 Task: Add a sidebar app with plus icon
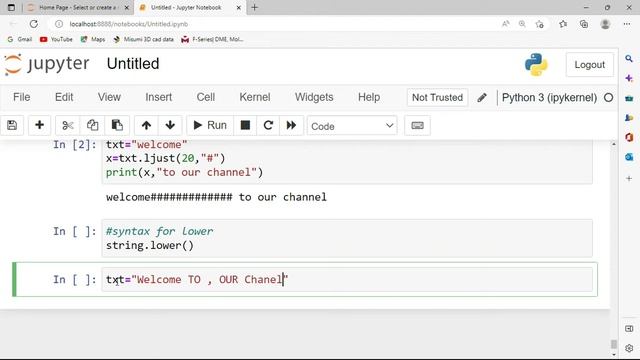coord(629,178)
